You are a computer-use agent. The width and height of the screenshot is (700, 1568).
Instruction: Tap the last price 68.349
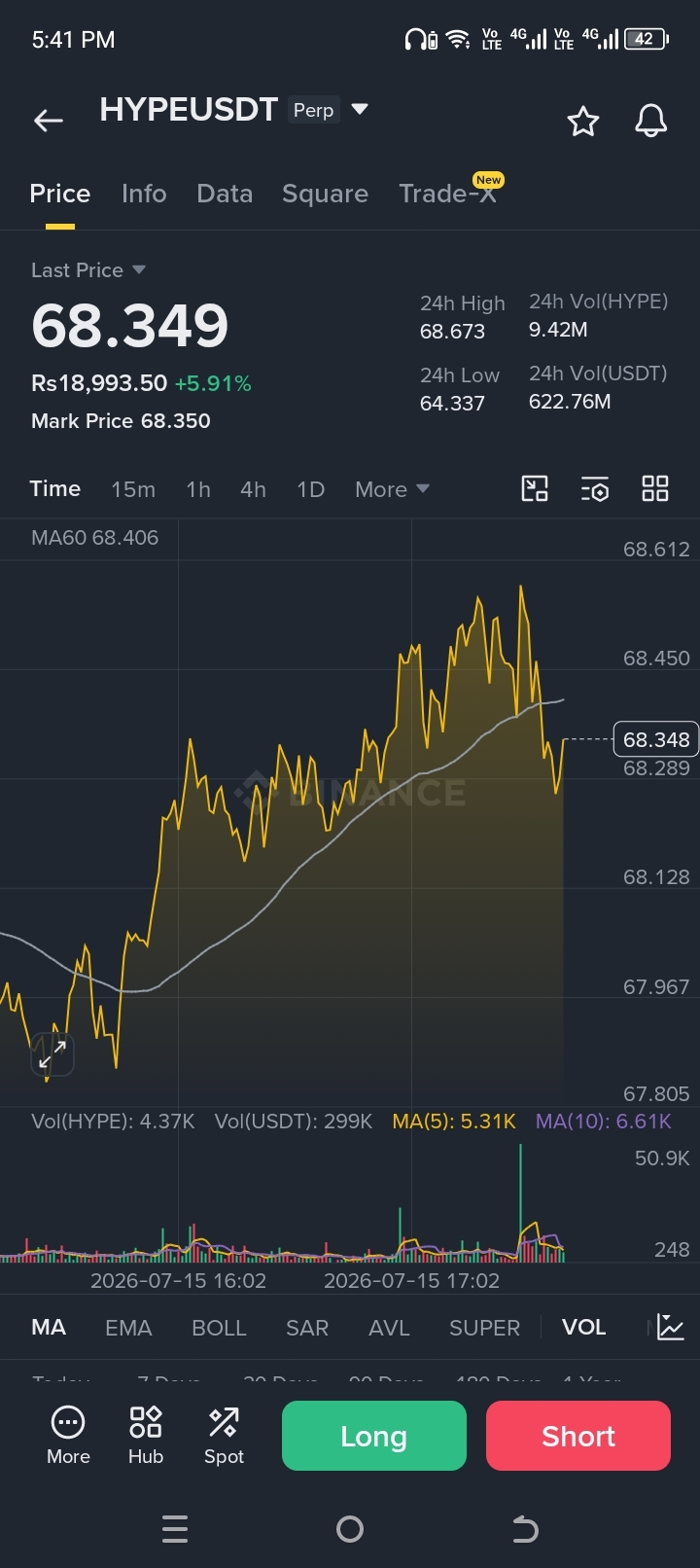click(130, 325)
